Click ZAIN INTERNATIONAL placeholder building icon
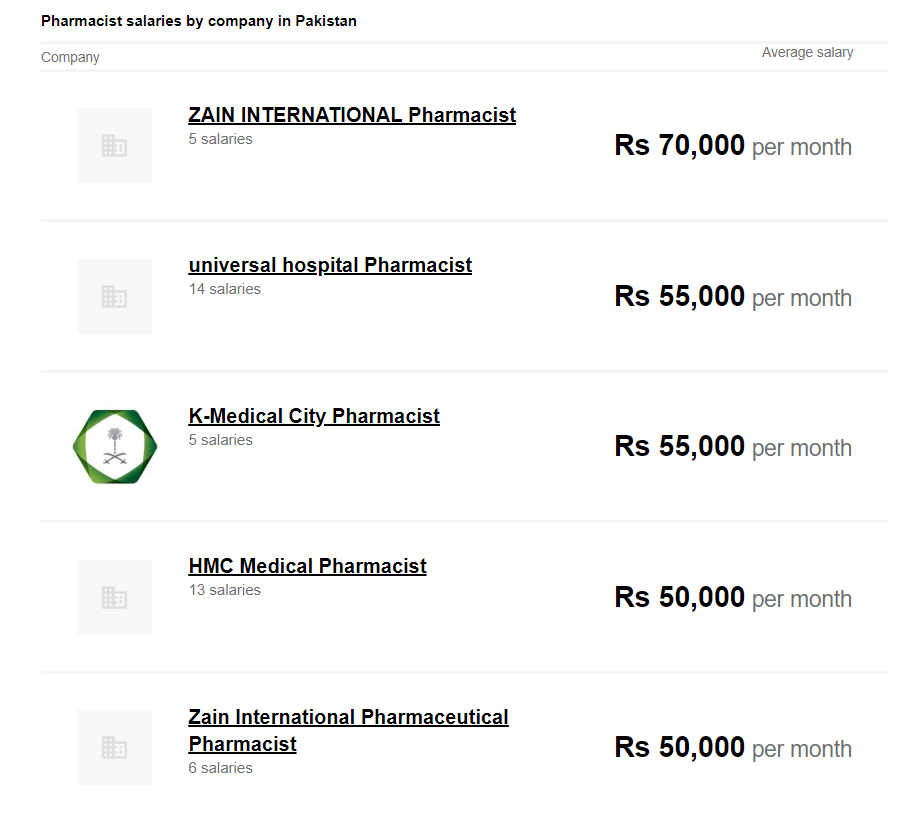Image resolution: width=900 pixels, height=814 pixels. click(x=115, y=146)
